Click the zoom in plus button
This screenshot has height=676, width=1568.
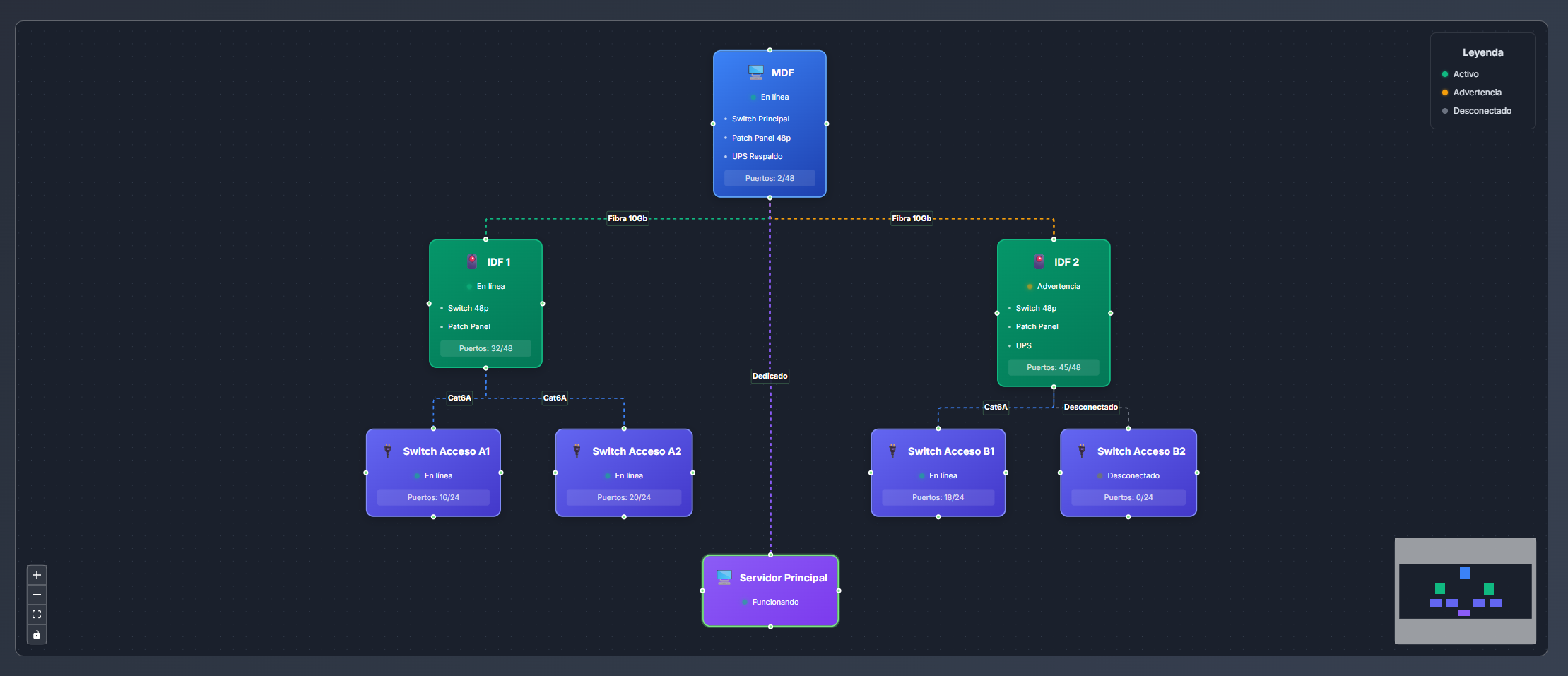37,575
